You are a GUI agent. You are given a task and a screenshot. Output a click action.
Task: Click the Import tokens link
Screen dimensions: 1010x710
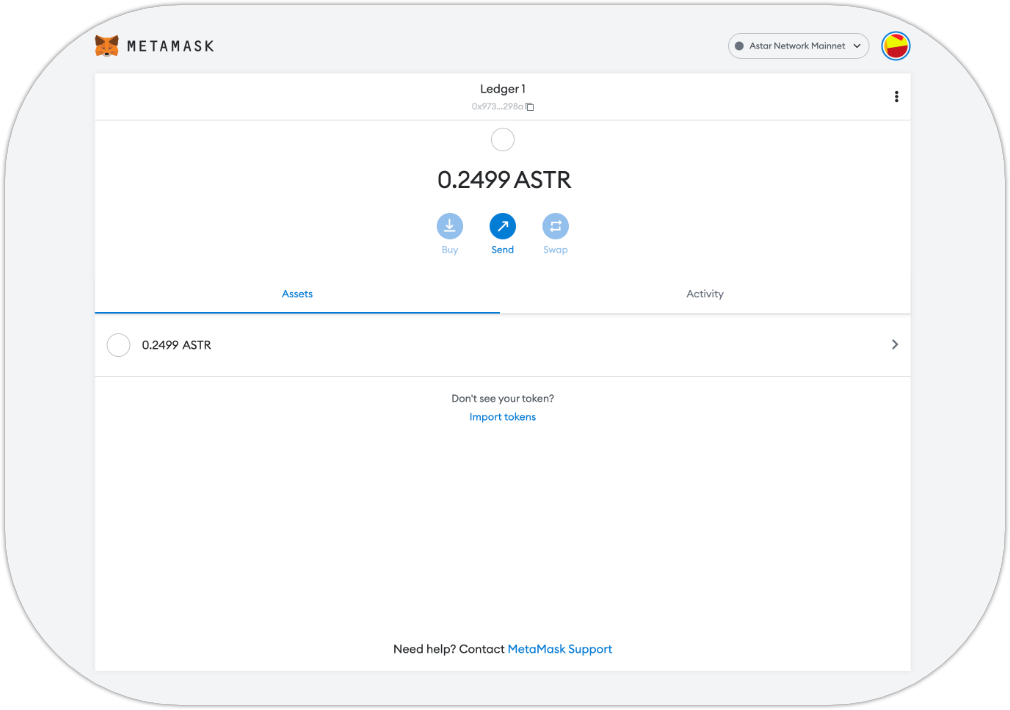pos(502,417)
